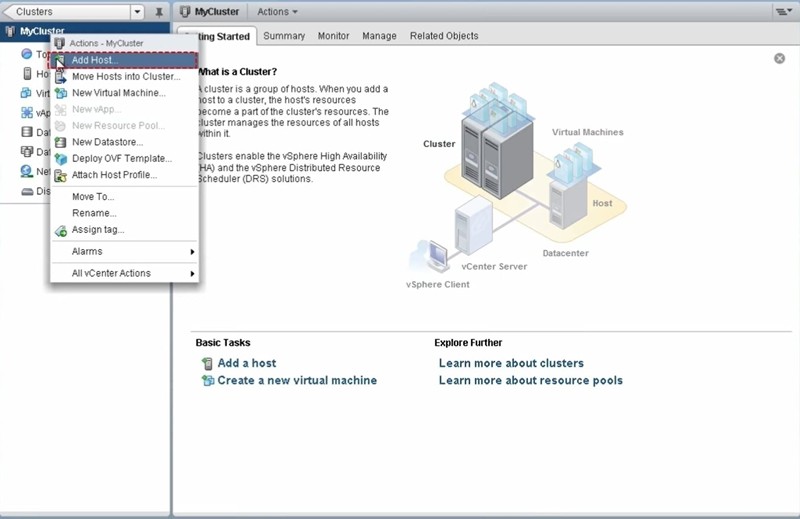Click the MyCluster icon in the navigator
Viewport: 800px width, 519px height.
coord(10,32)
